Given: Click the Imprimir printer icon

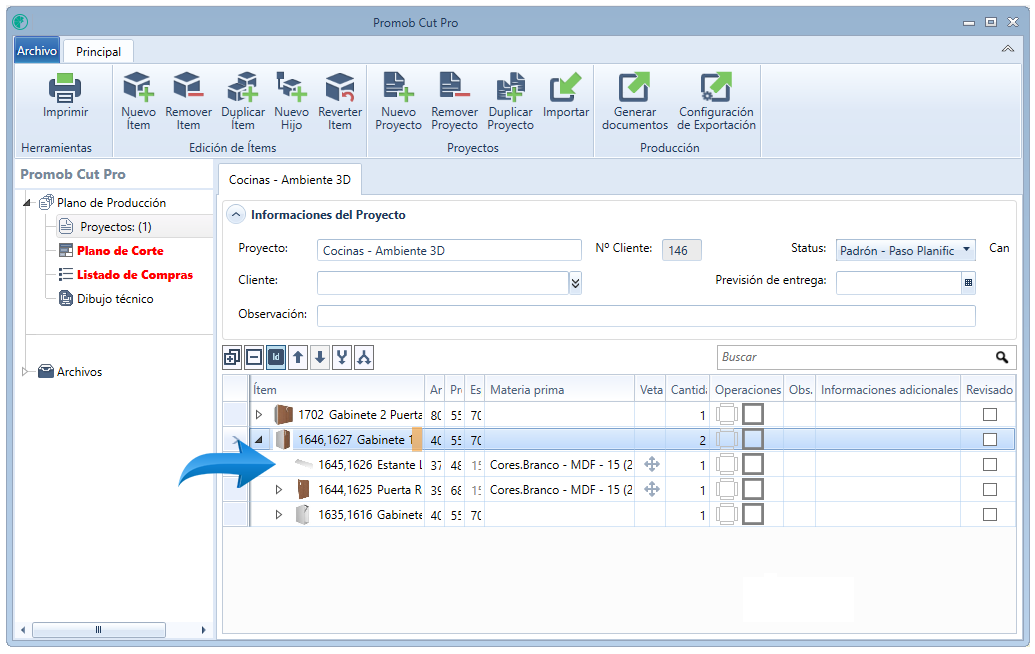Looking at the screenshot, I should pyautogui.click(x=65, y=88).
